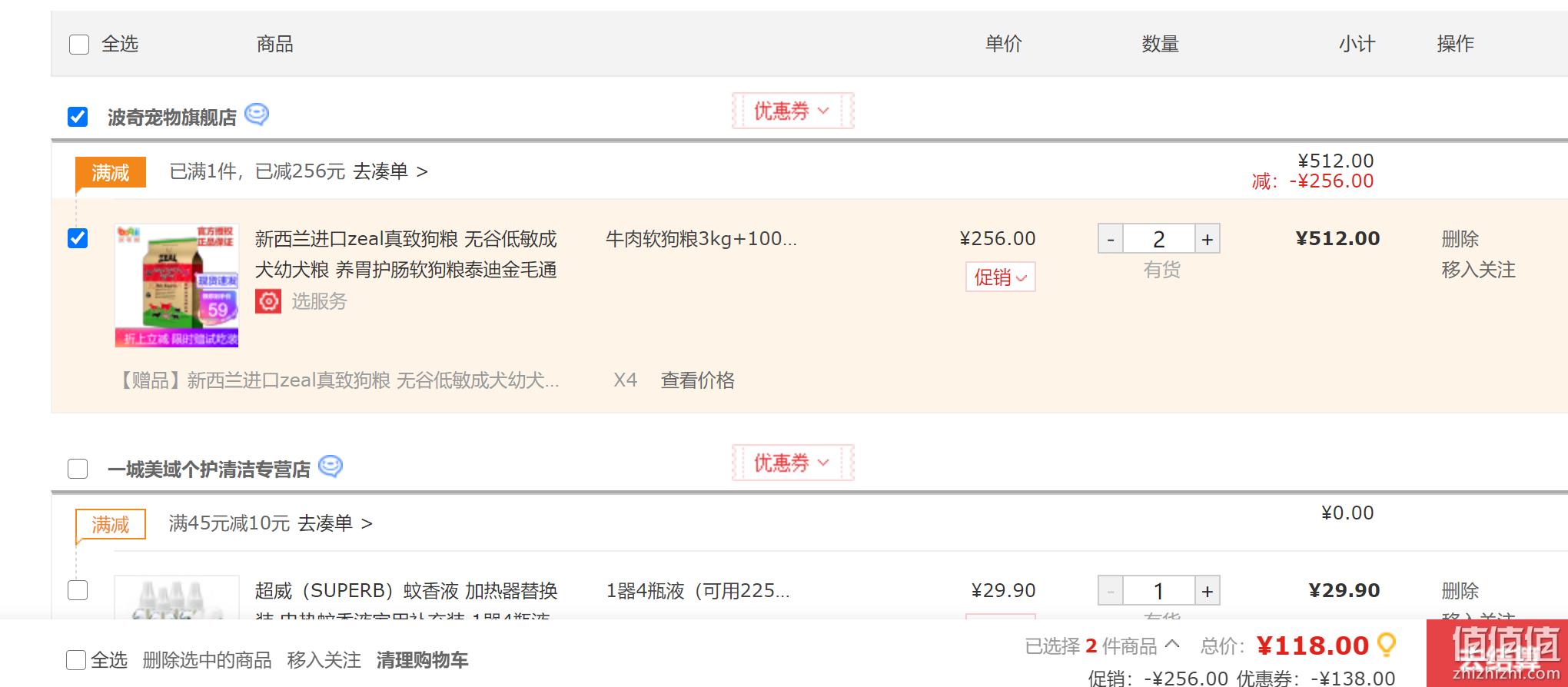Viewport: 1568px width, 687px height.
Task: Increase 超威 mosquito liquid quantity
Action: point(1208,591)
